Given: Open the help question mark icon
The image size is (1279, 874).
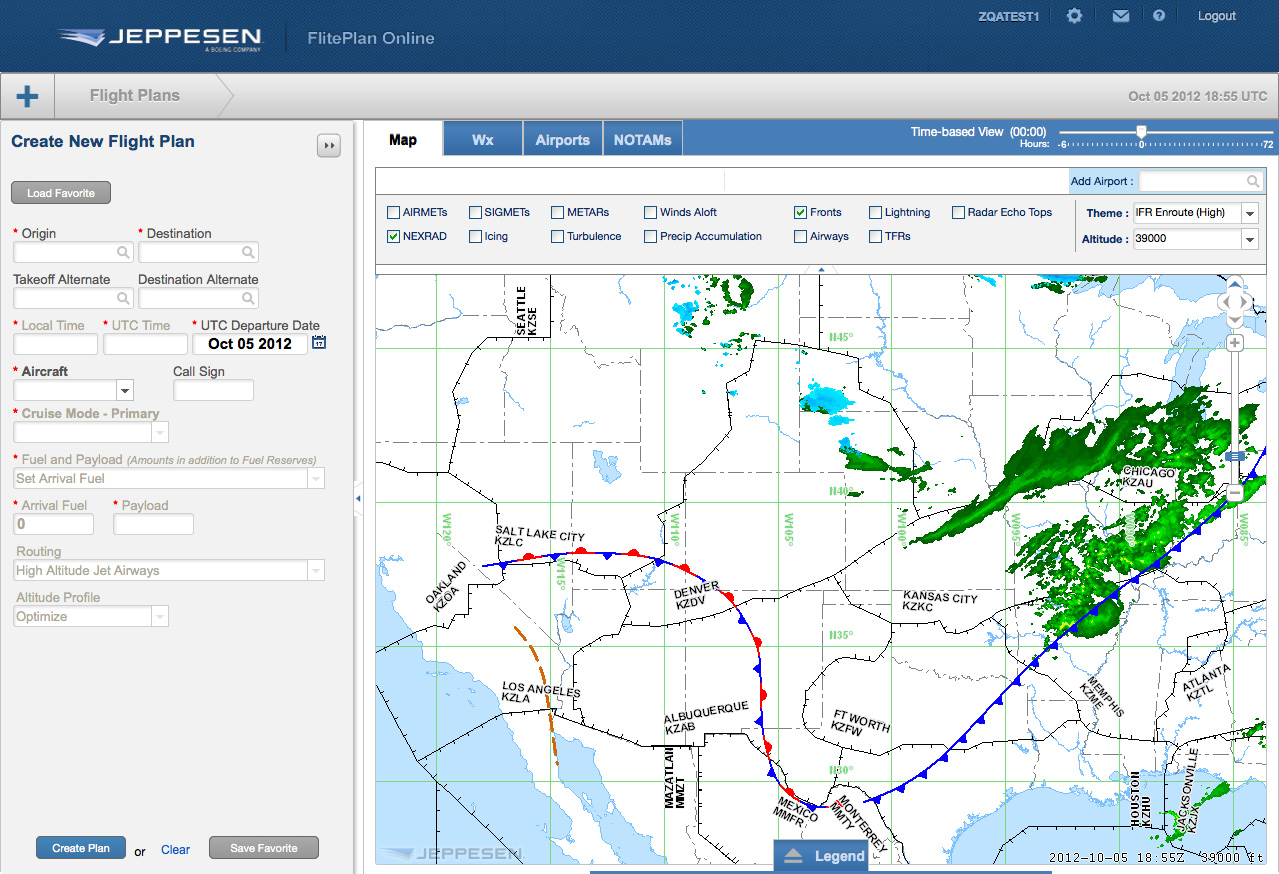Looking at the screenshot, I should [1159, 15].
